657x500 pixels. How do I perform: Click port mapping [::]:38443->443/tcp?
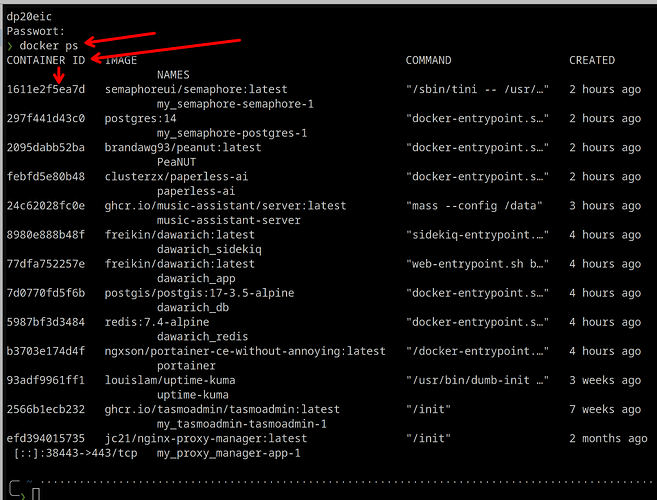[x=75, y=453]
